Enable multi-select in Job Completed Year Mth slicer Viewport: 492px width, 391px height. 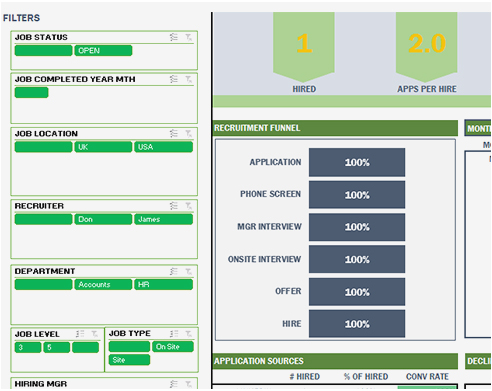(x=174, y=79)
